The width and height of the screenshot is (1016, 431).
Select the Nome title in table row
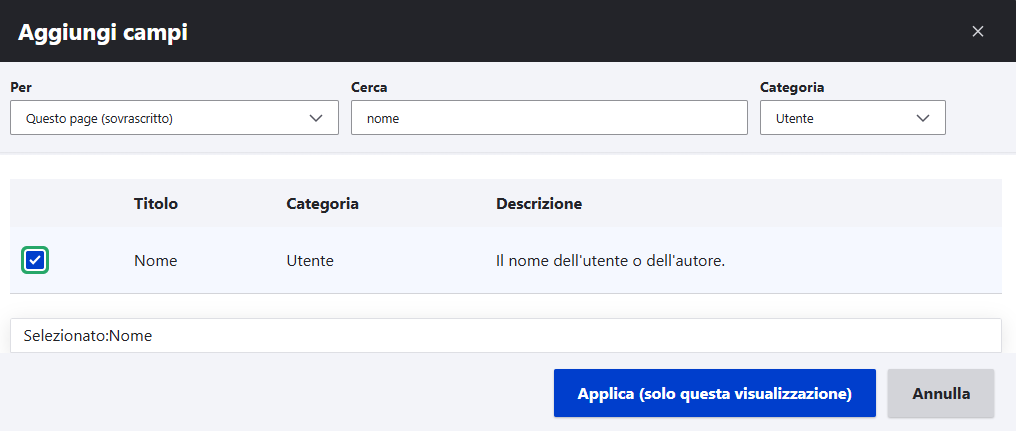coord(155,260)
